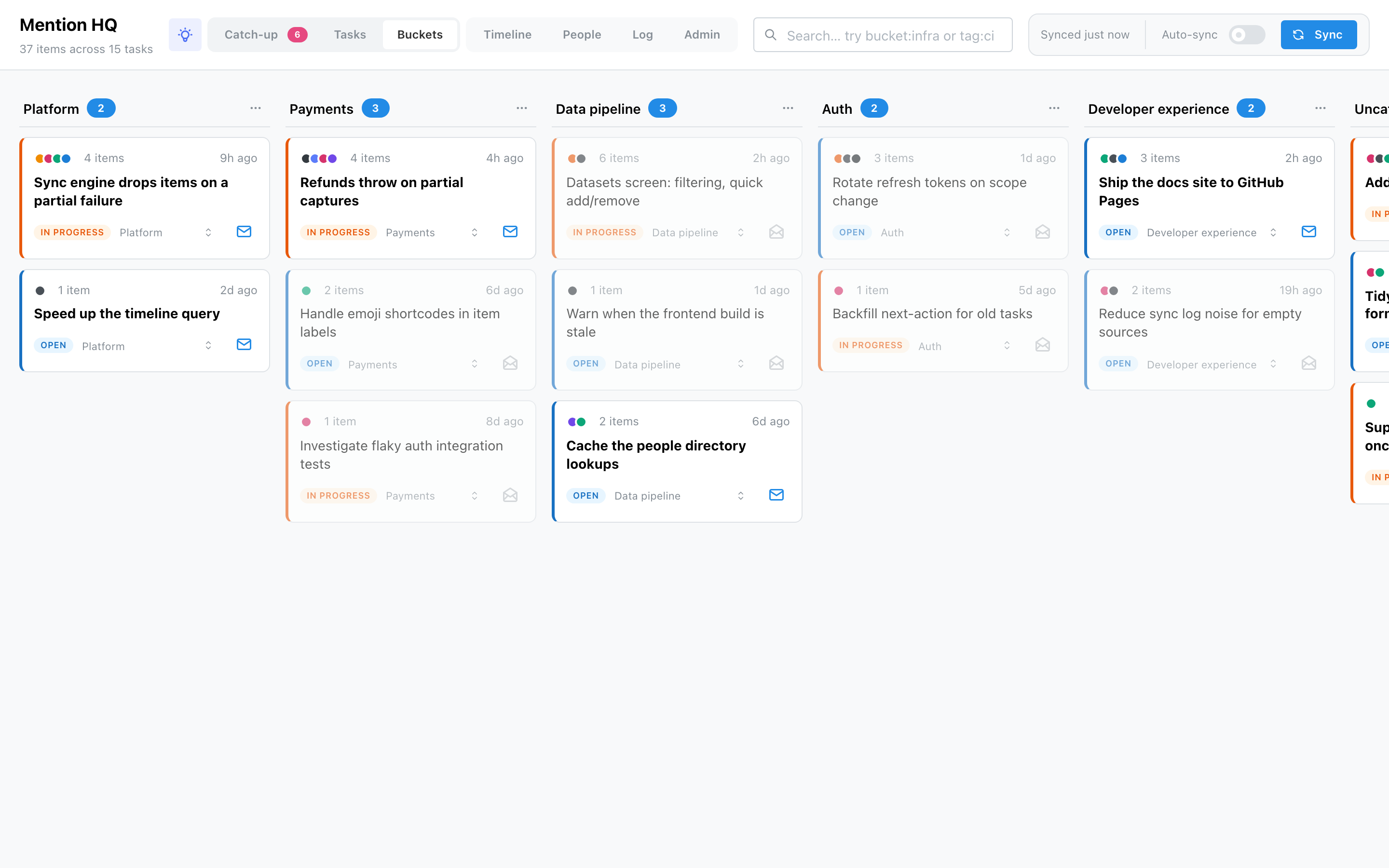Click open-envelope icon on 'Datasets screen' card
Image resolution: width=1389 pixels, height=868 pixels.
776,231
